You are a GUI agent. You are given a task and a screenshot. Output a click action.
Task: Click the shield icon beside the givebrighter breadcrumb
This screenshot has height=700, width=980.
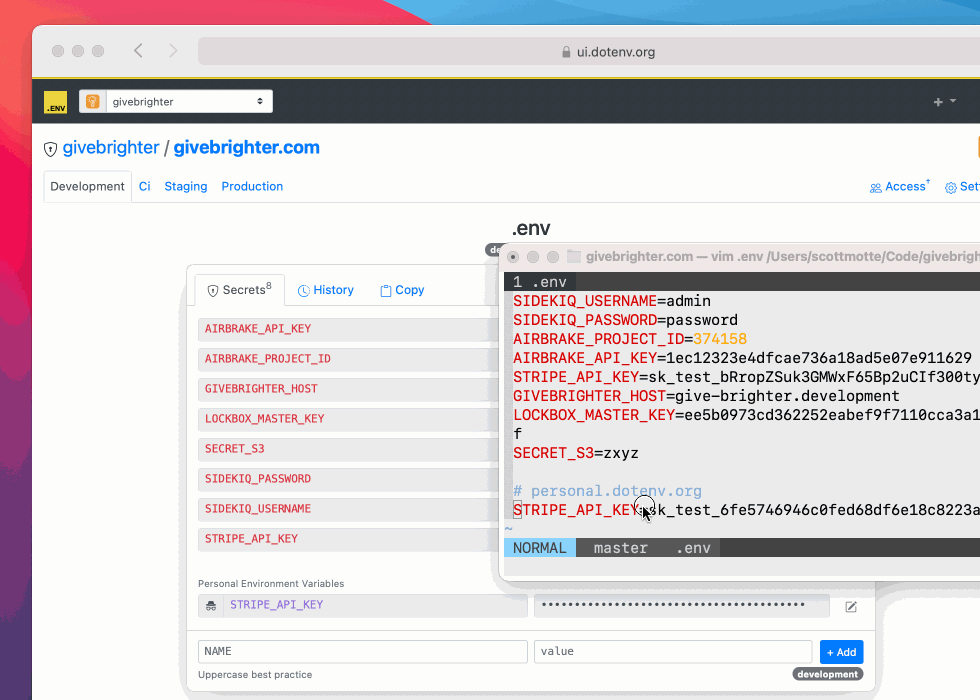pyautogui.click(x=51, y=149)
